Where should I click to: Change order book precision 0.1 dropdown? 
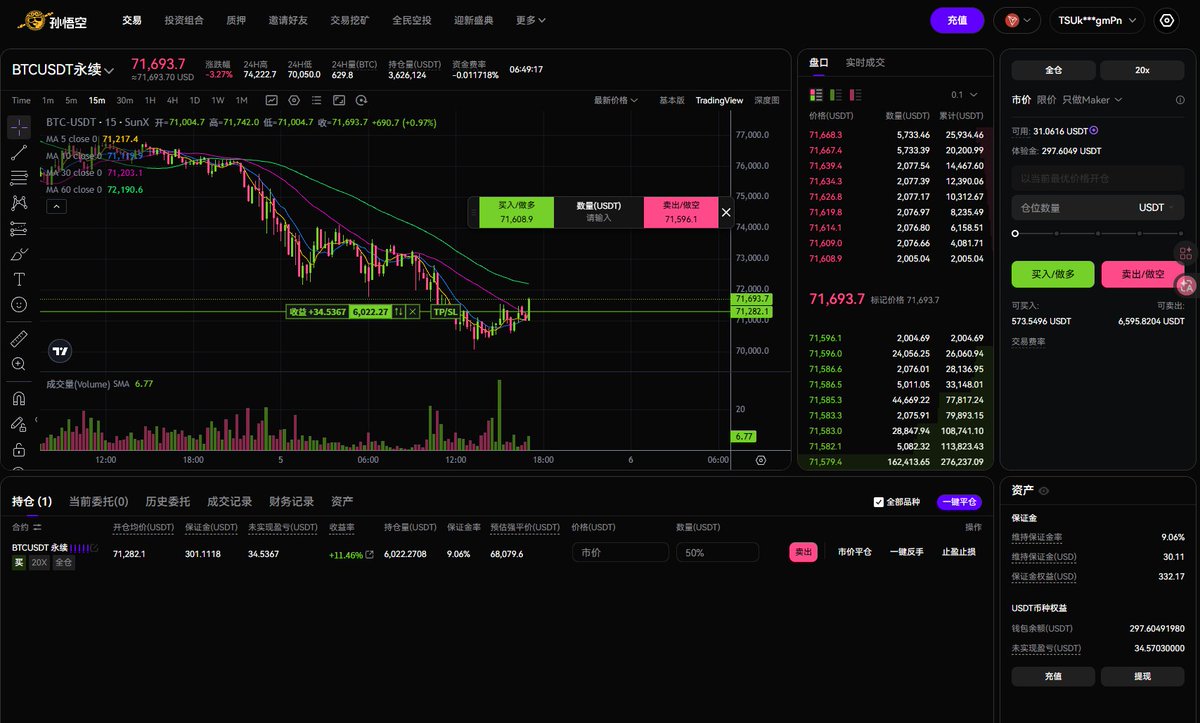pos(964,94)
